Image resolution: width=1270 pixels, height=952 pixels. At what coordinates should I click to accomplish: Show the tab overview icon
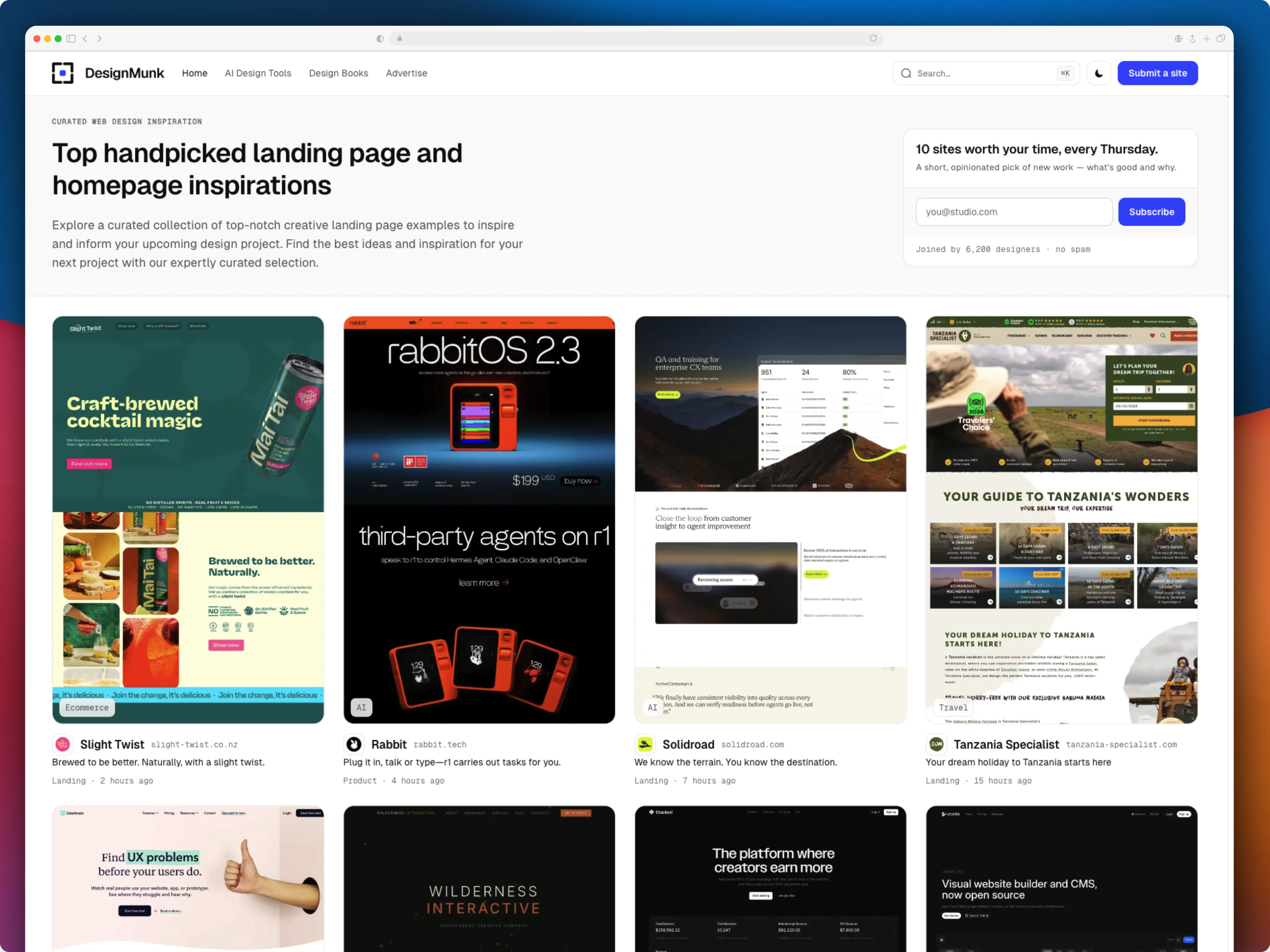click(1221, 38)
